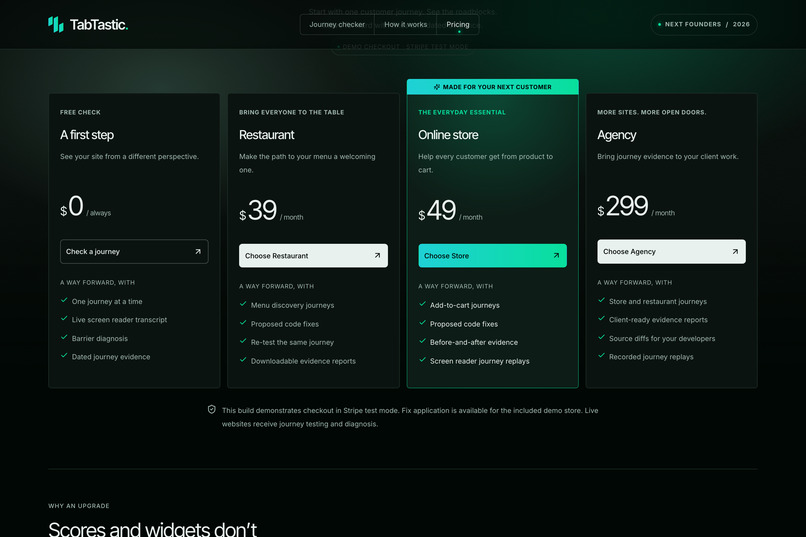
Task: Click checkmark next to Add-to-cart journeys
Action: (x=423, y=304)
